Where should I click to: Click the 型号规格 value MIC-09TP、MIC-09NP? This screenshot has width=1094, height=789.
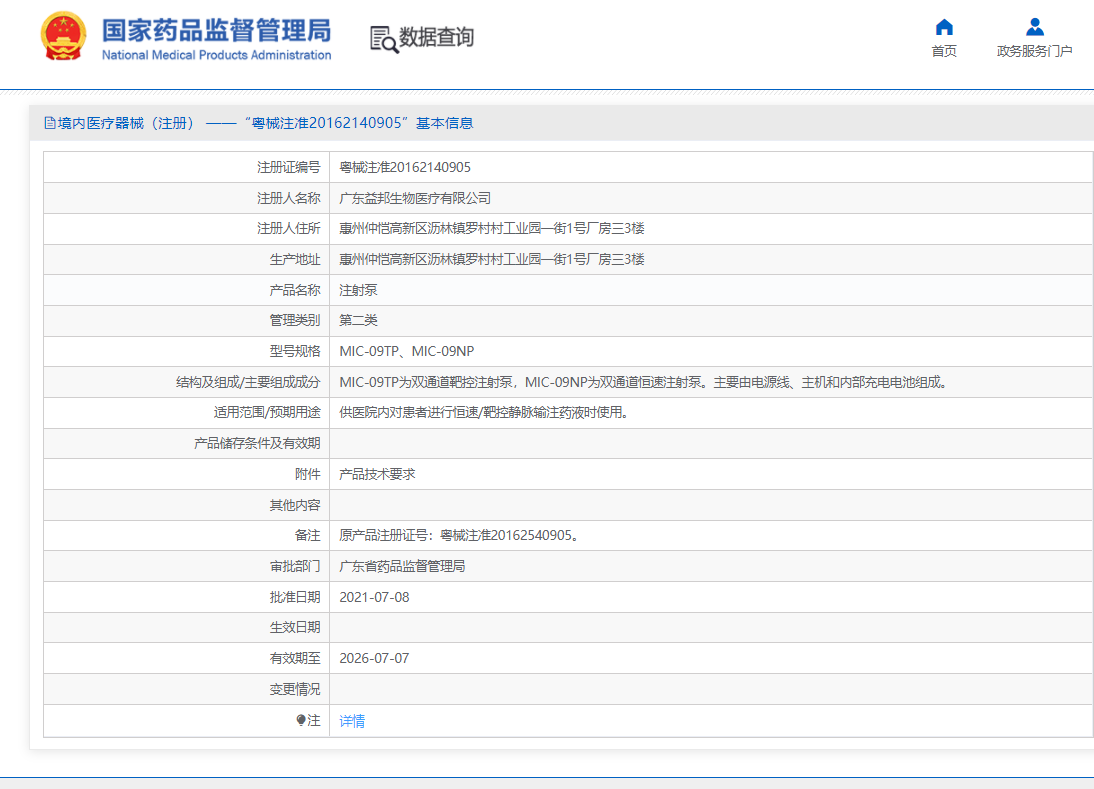click(416, 350)
